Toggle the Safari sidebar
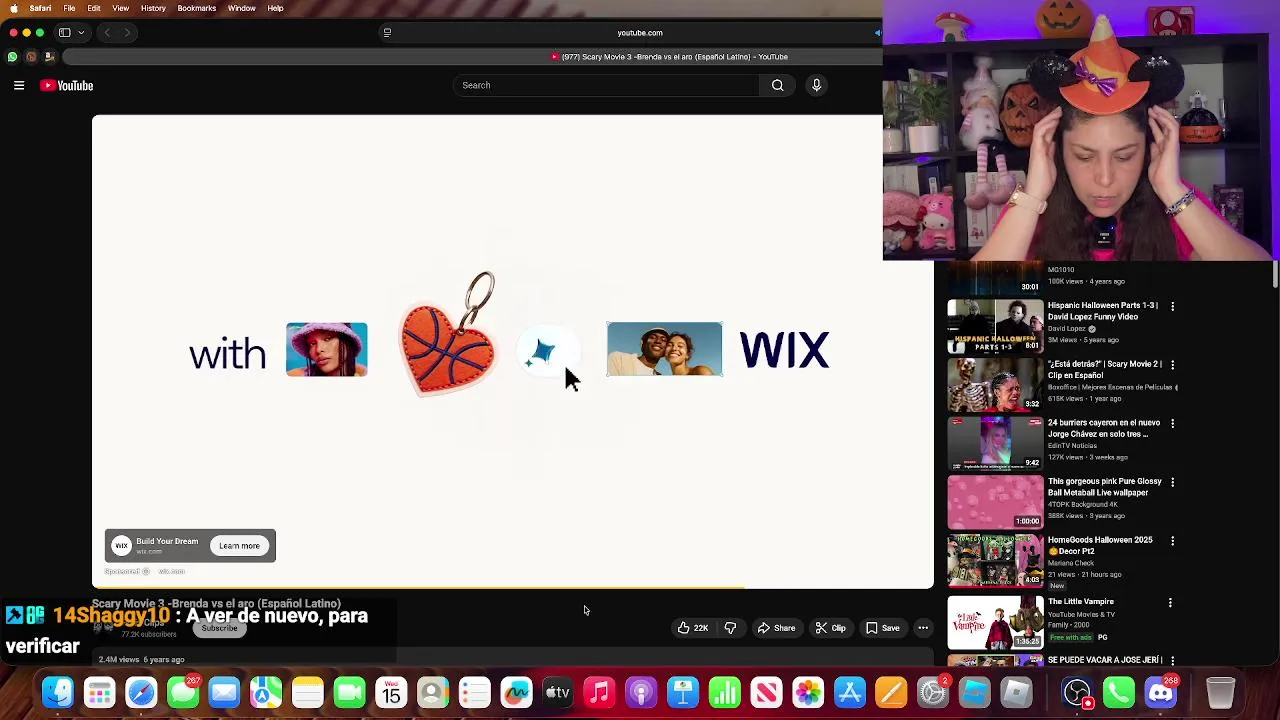 (64, 33)
